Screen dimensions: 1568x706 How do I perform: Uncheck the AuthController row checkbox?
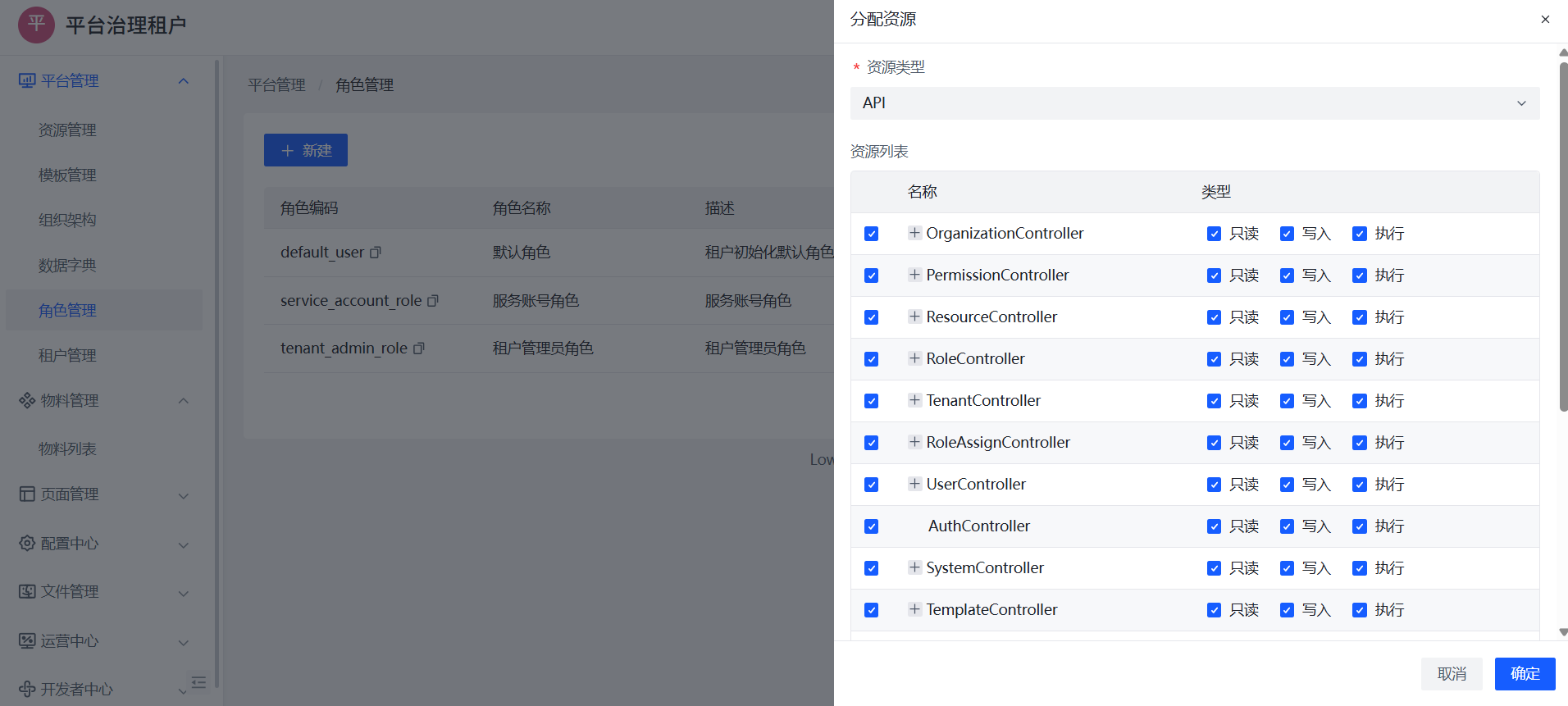coord(871,526)
